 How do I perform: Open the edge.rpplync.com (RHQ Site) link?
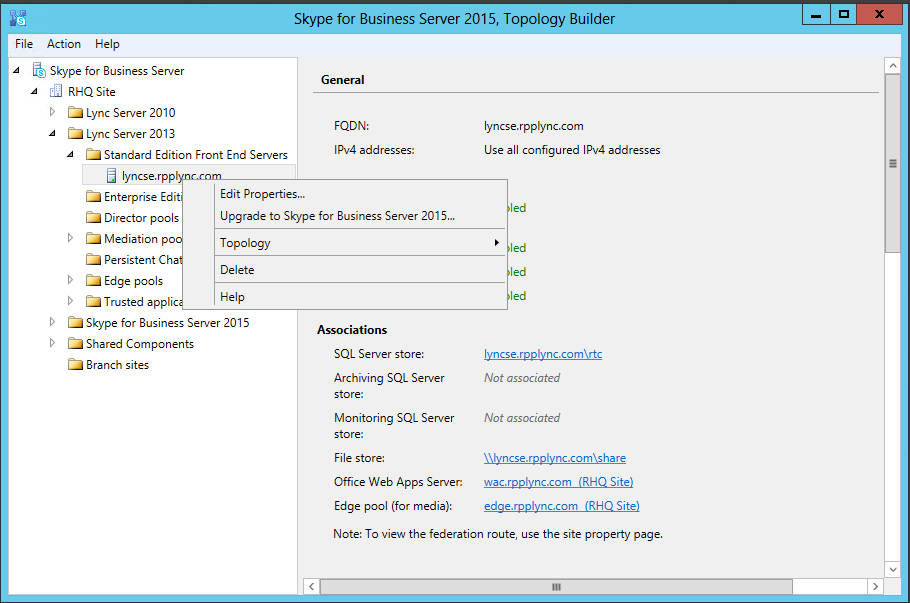[562, 506]
